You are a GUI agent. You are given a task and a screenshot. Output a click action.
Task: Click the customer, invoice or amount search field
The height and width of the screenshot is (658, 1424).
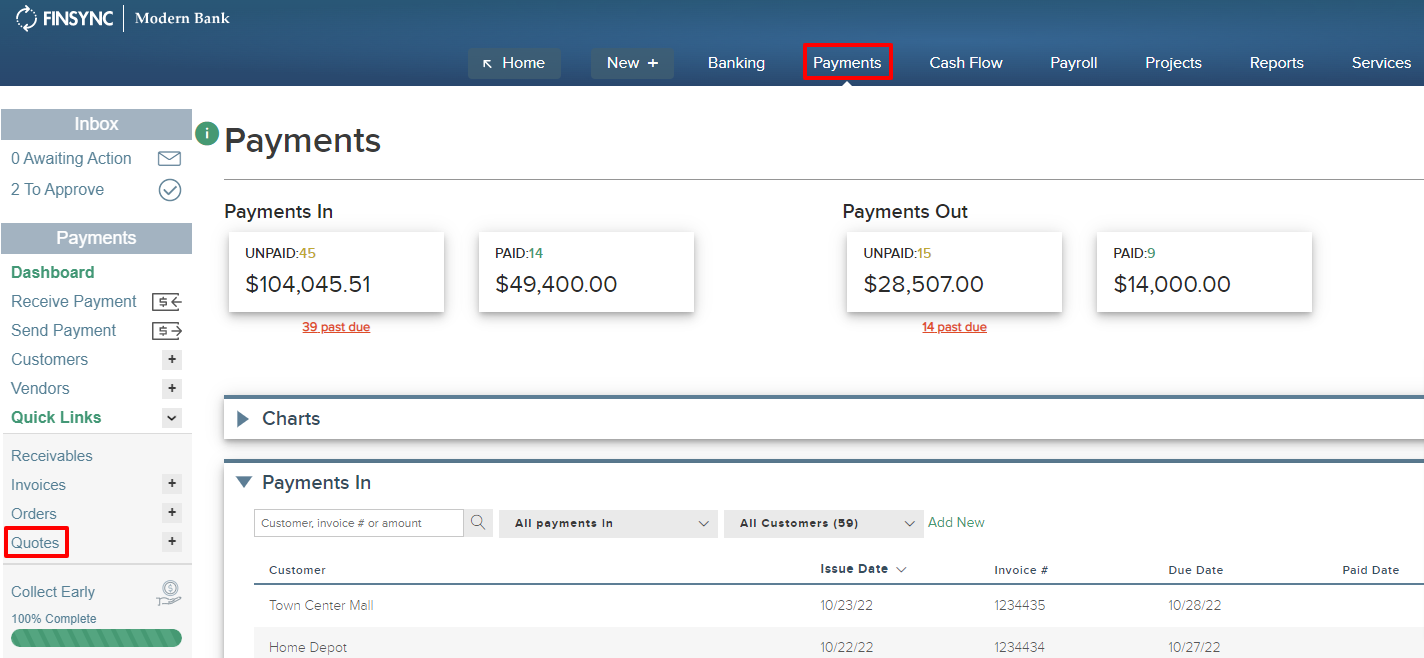click(x=359, y=523)
